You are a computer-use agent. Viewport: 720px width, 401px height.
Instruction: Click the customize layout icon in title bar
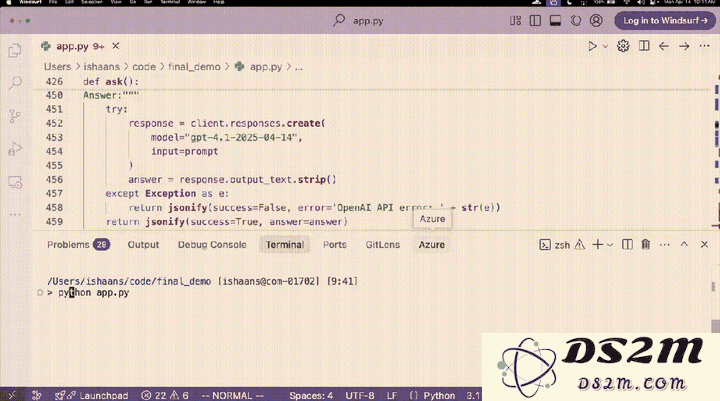point(515,21)
